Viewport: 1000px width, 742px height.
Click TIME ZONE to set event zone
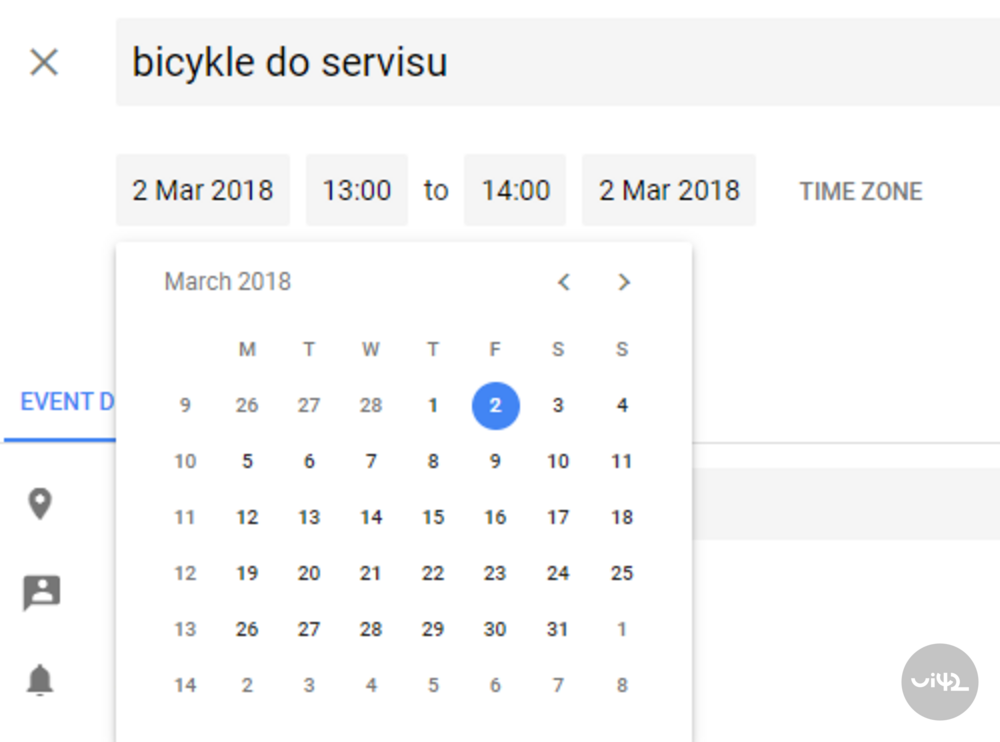pos(860,191)
